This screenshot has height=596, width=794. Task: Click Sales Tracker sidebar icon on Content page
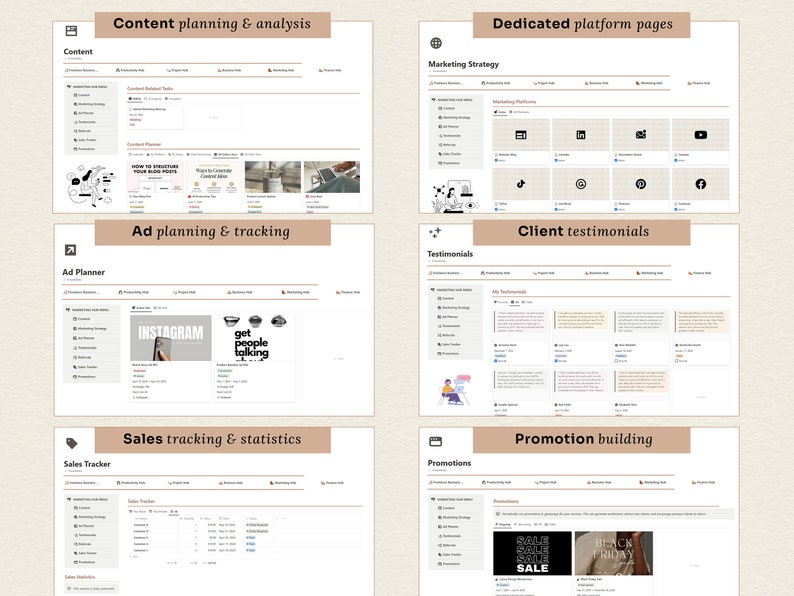pyautogui.click(x=75, y=140)
